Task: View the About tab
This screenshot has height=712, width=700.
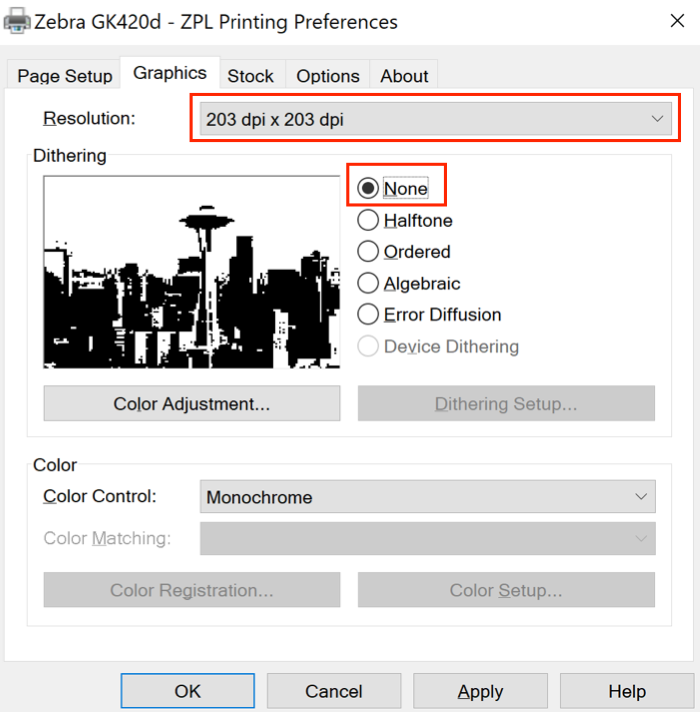Action: click(404, 76)
